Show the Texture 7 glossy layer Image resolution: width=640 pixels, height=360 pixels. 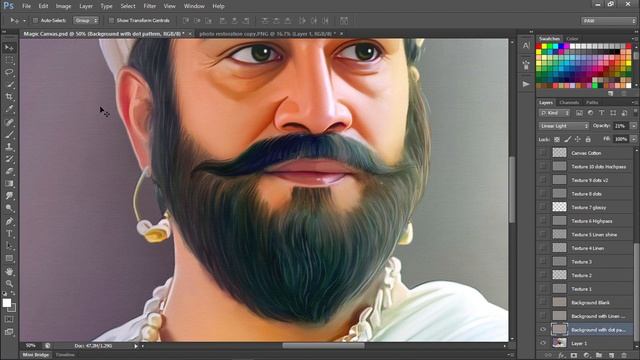(x=543, y=207)
